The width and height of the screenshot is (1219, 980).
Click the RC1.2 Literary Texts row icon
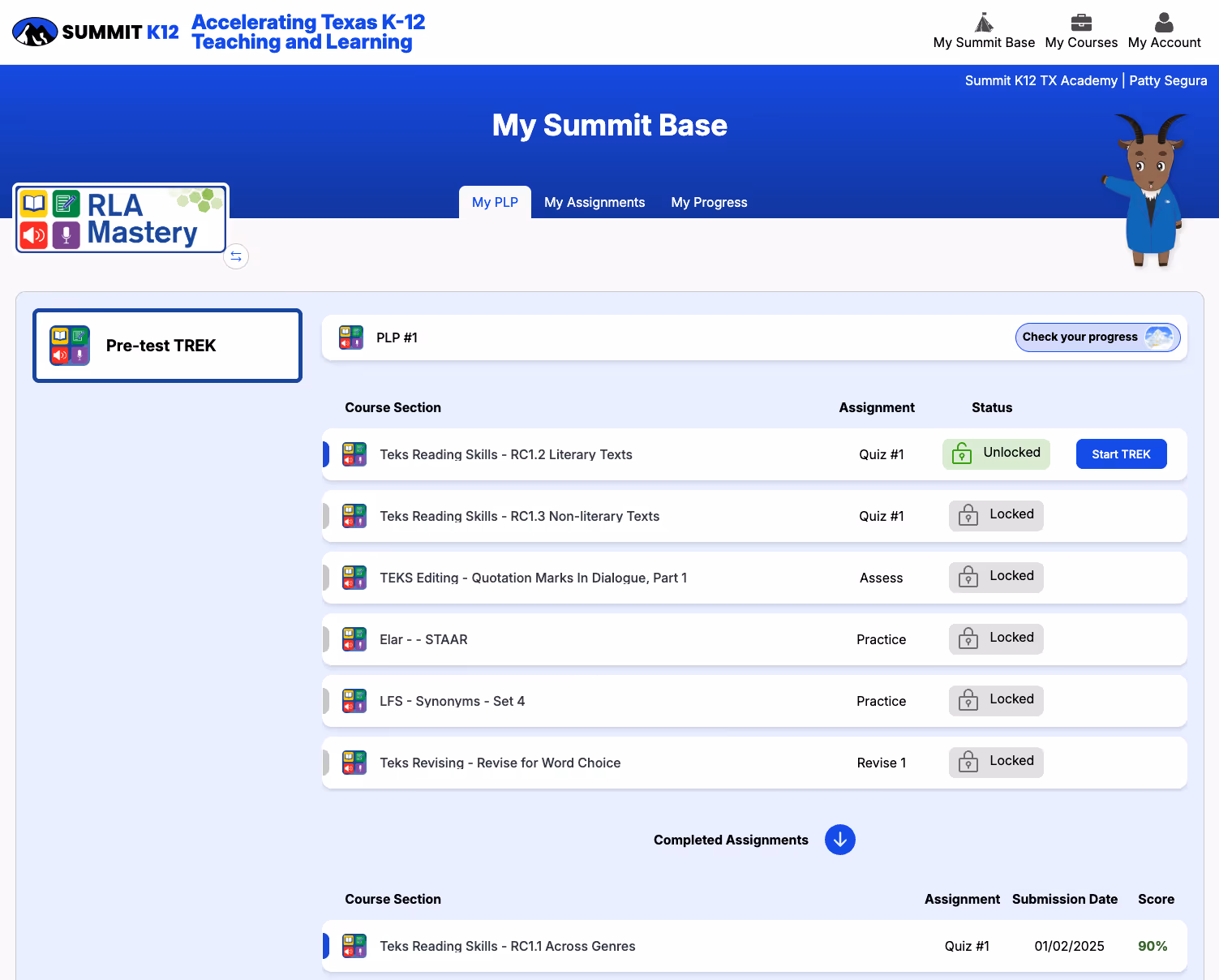coord(354,454)
